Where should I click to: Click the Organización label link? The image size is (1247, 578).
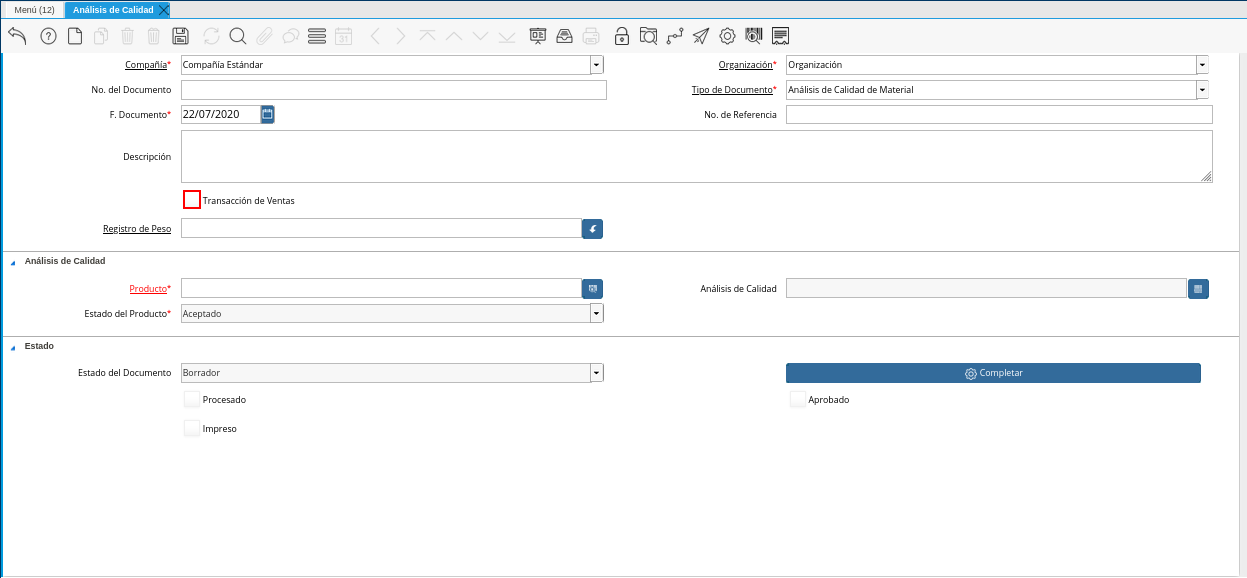tap(745, 65)
